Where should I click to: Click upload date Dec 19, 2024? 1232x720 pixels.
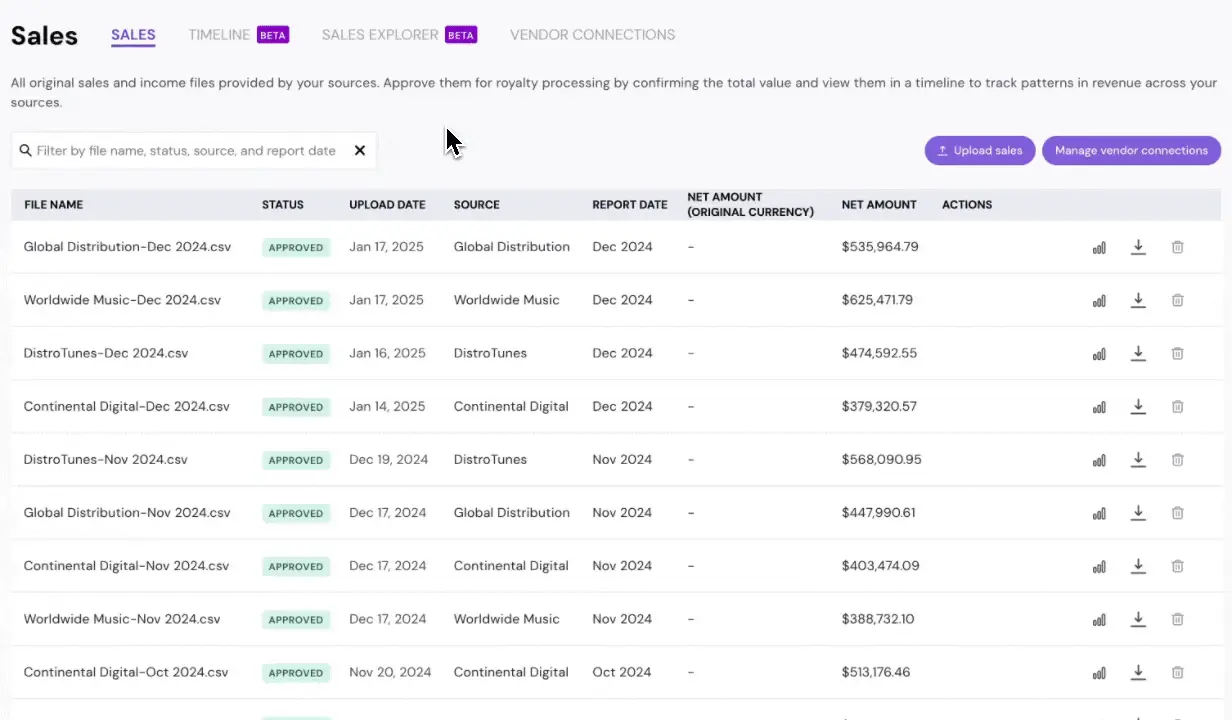tap(389, 460)
